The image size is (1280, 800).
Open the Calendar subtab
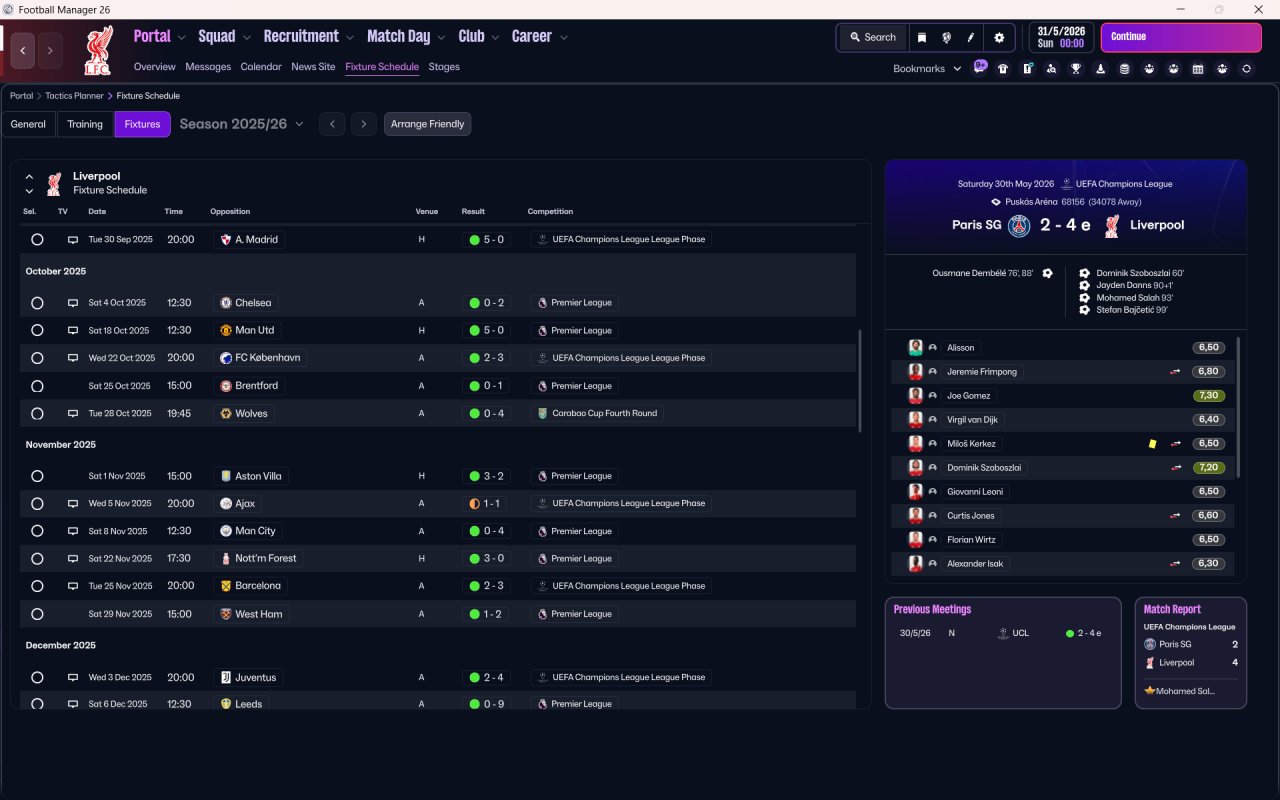coord(261,67)
